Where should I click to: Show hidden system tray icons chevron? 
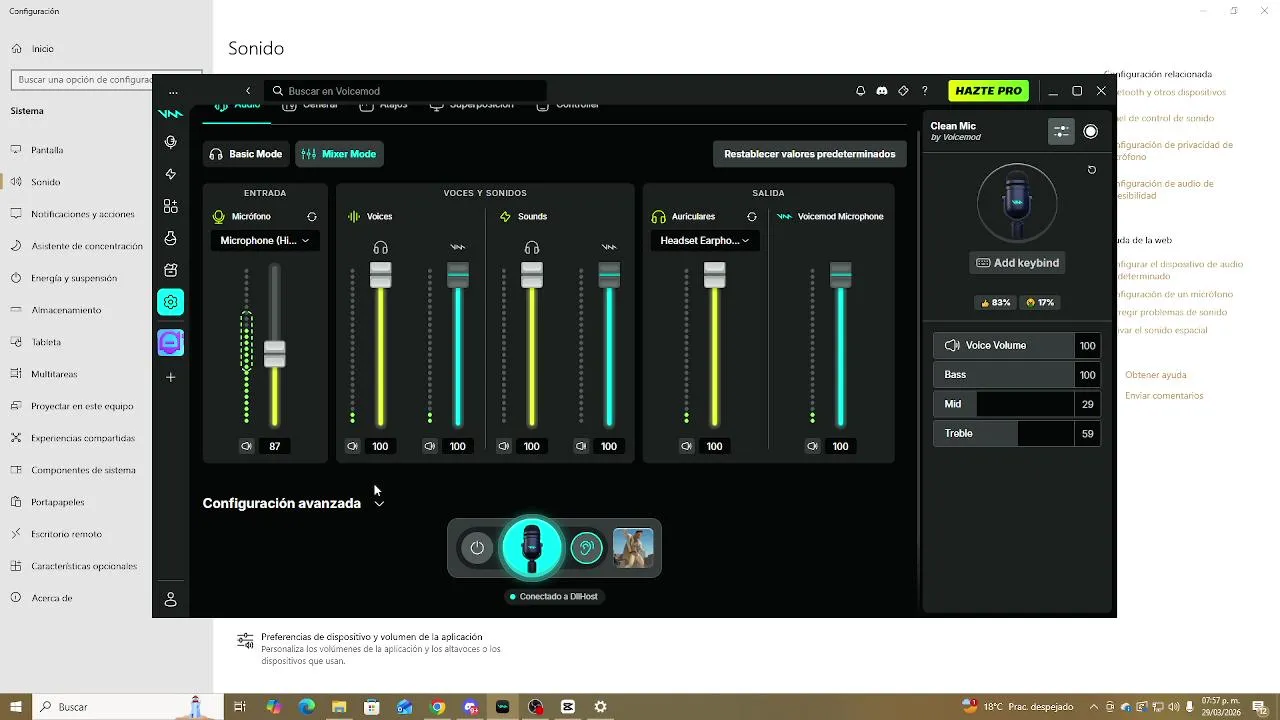1094,707
